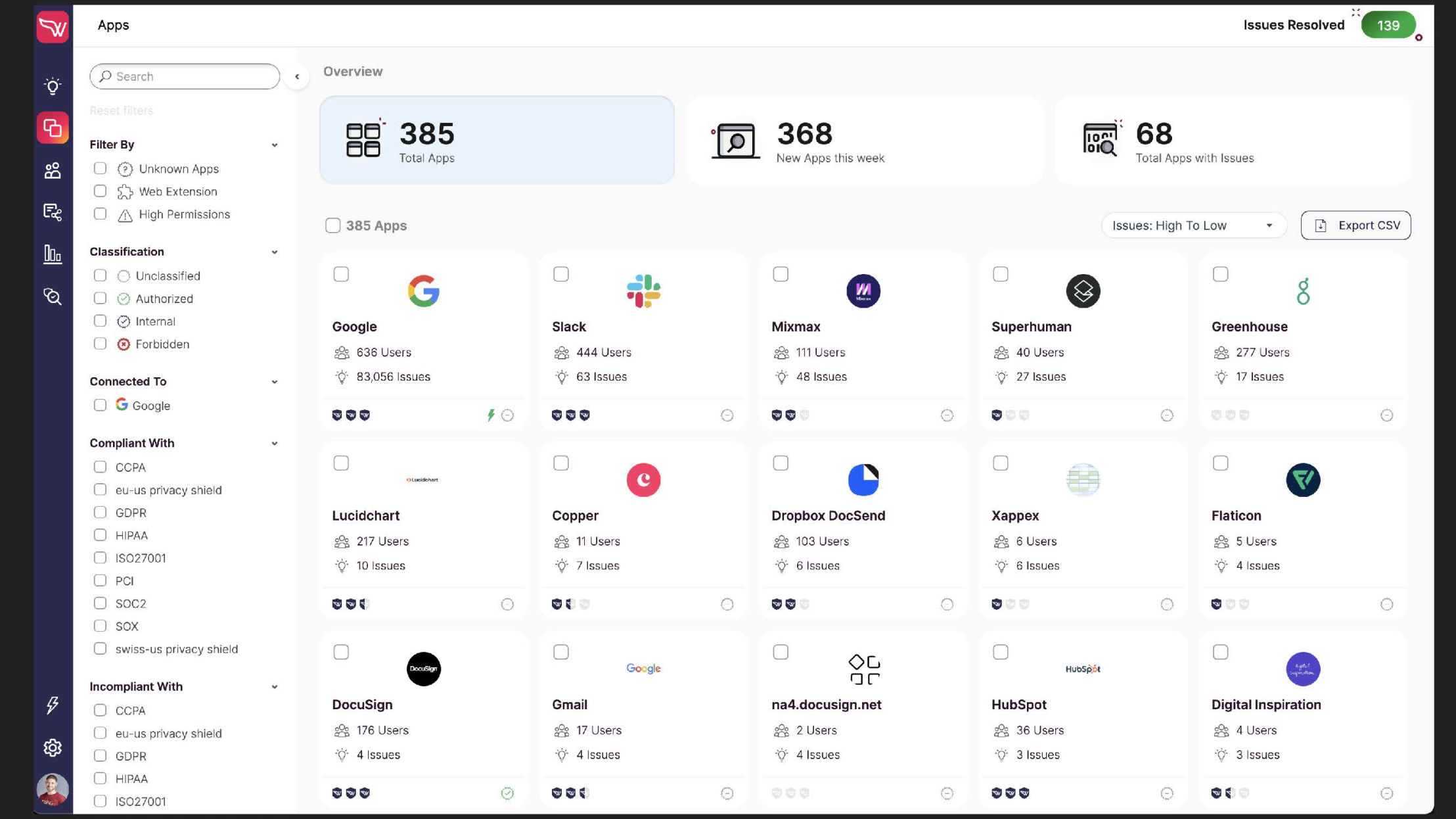Collapse the Compliant With section
The width and height of the screenshot is (1456, 819).
[x=275, y=443]
